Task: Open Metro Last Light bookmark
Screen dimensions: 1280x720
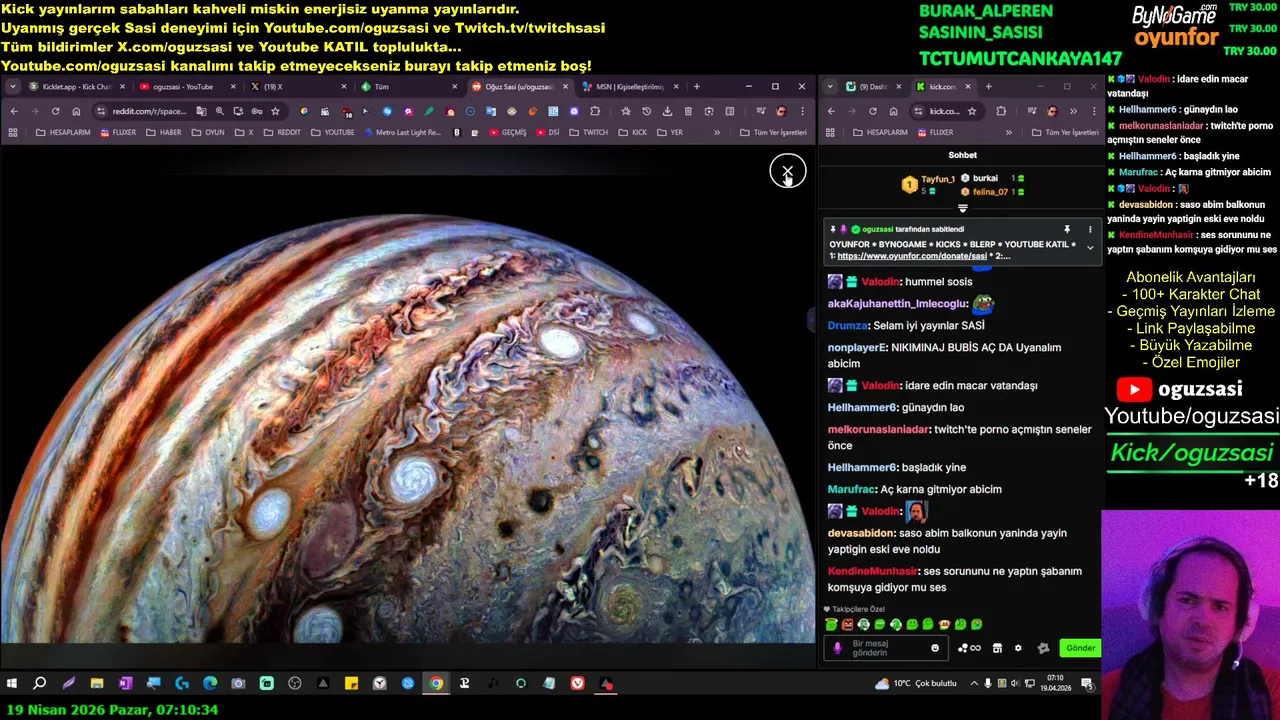Action: (x=402, y=132)
